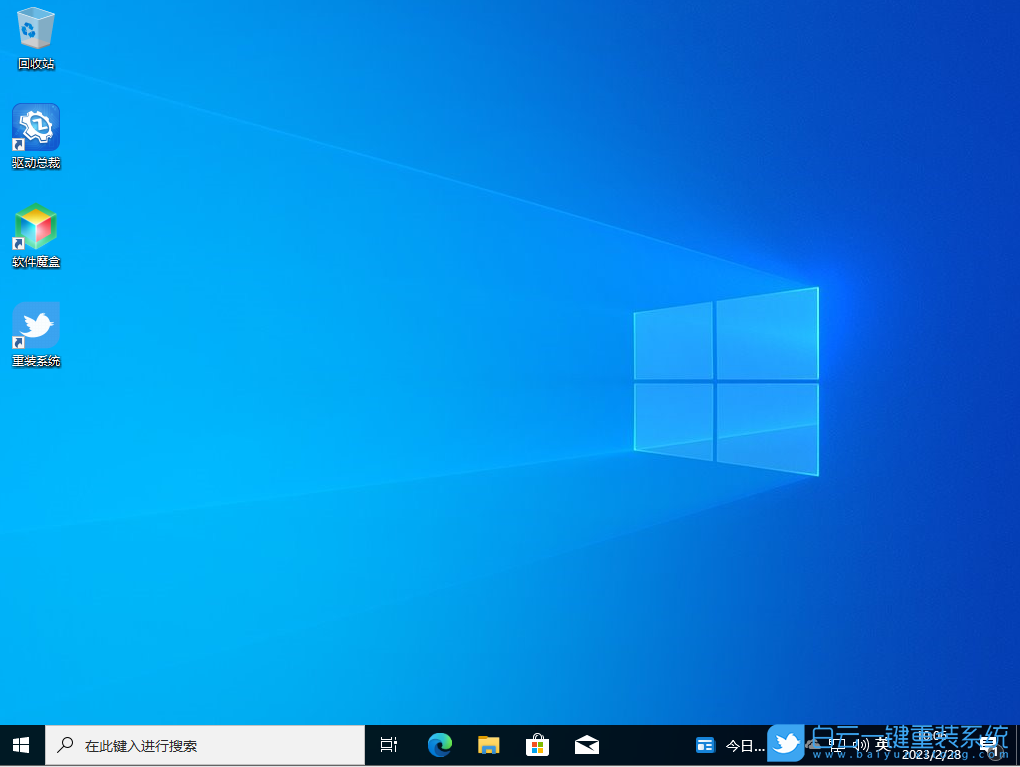Open the pinned Twitter taskbar icon
1020x767 pixels.
click(x=786, y=744)
